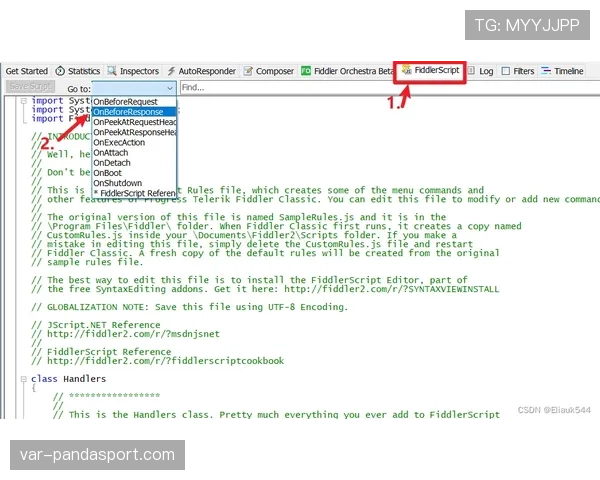Click the Inspectors magnifier icon
This screenshot has width=600, height=480.
coord(112,71)
